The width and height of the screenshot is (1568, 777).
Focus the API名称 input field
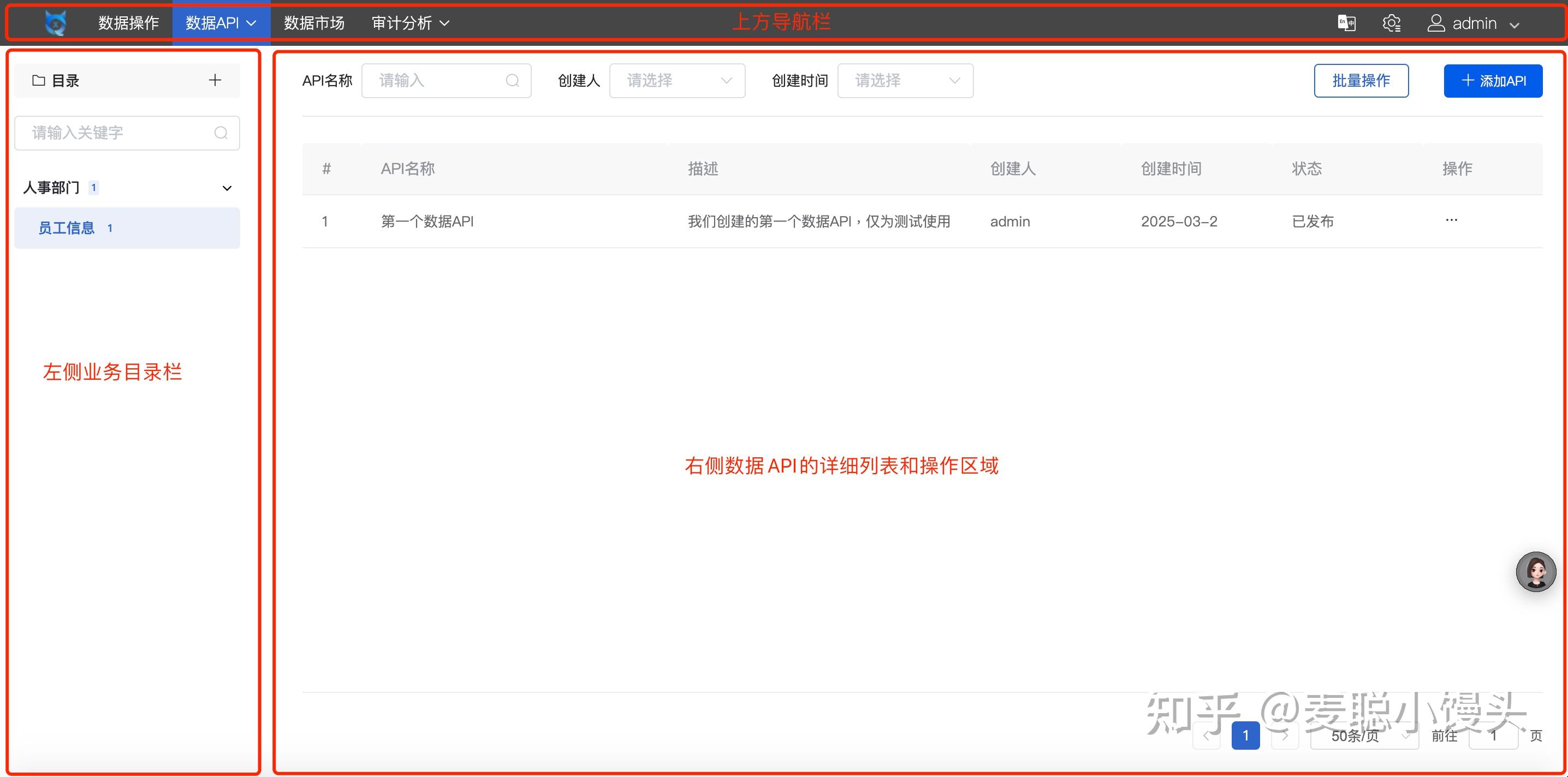pos(446,80)
